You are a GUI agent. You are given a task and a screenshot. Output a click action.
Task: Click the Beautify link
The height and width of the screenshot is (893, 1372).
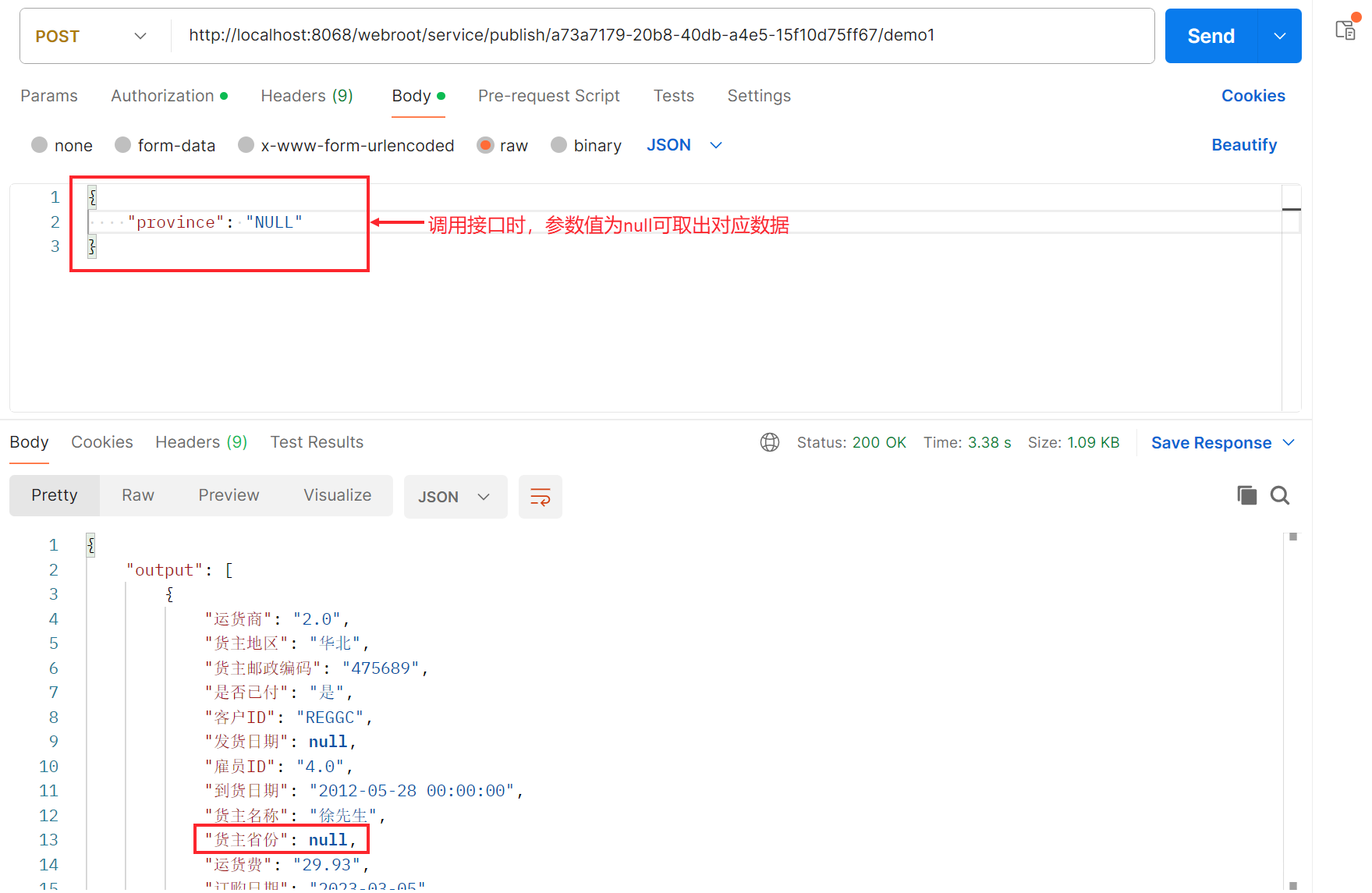click(1244, 145)
